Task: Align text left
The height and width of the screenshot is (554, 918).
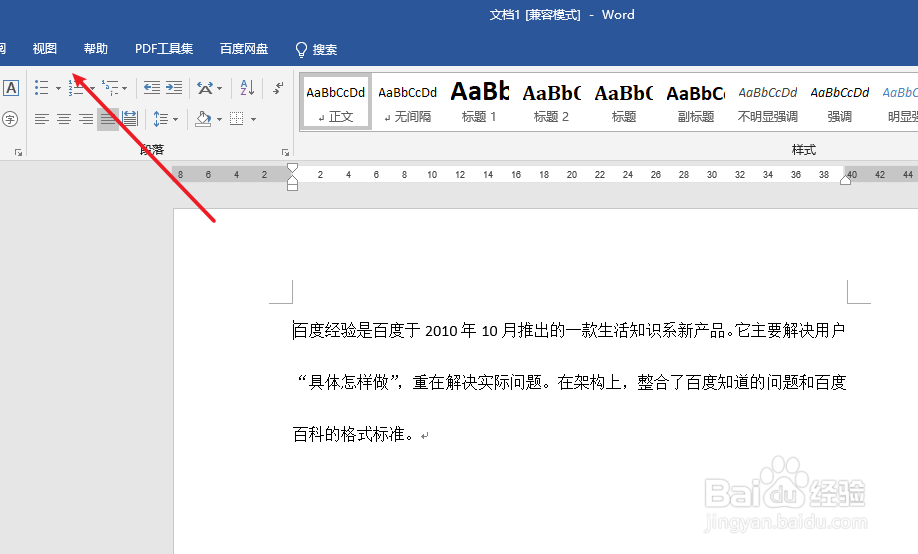Action: [x=42, y=119]
